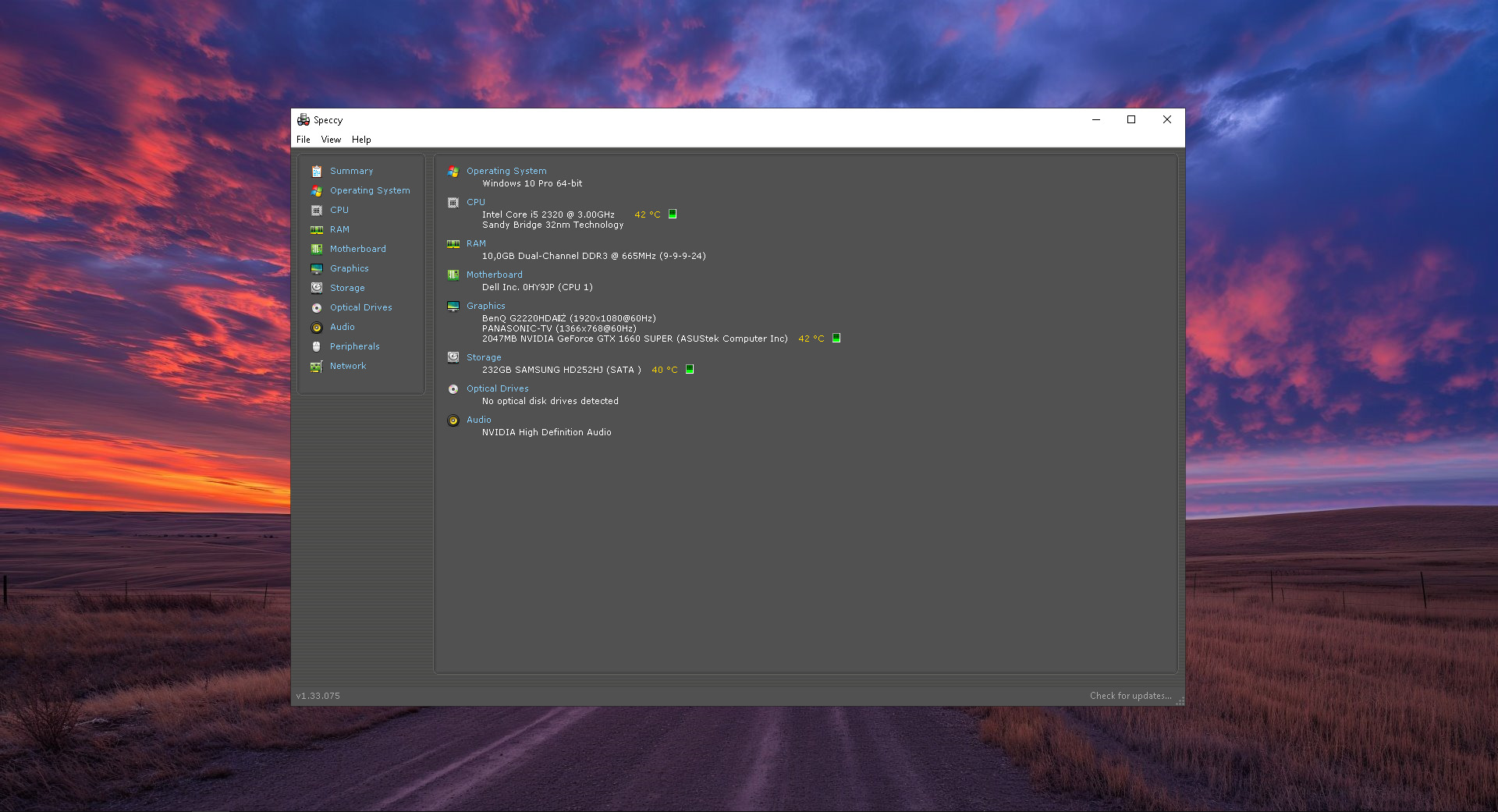This screenshot has height=812, width=1498.
Task: Open the Motherboard heading link in summary
Action: click(x=495, y=275)
